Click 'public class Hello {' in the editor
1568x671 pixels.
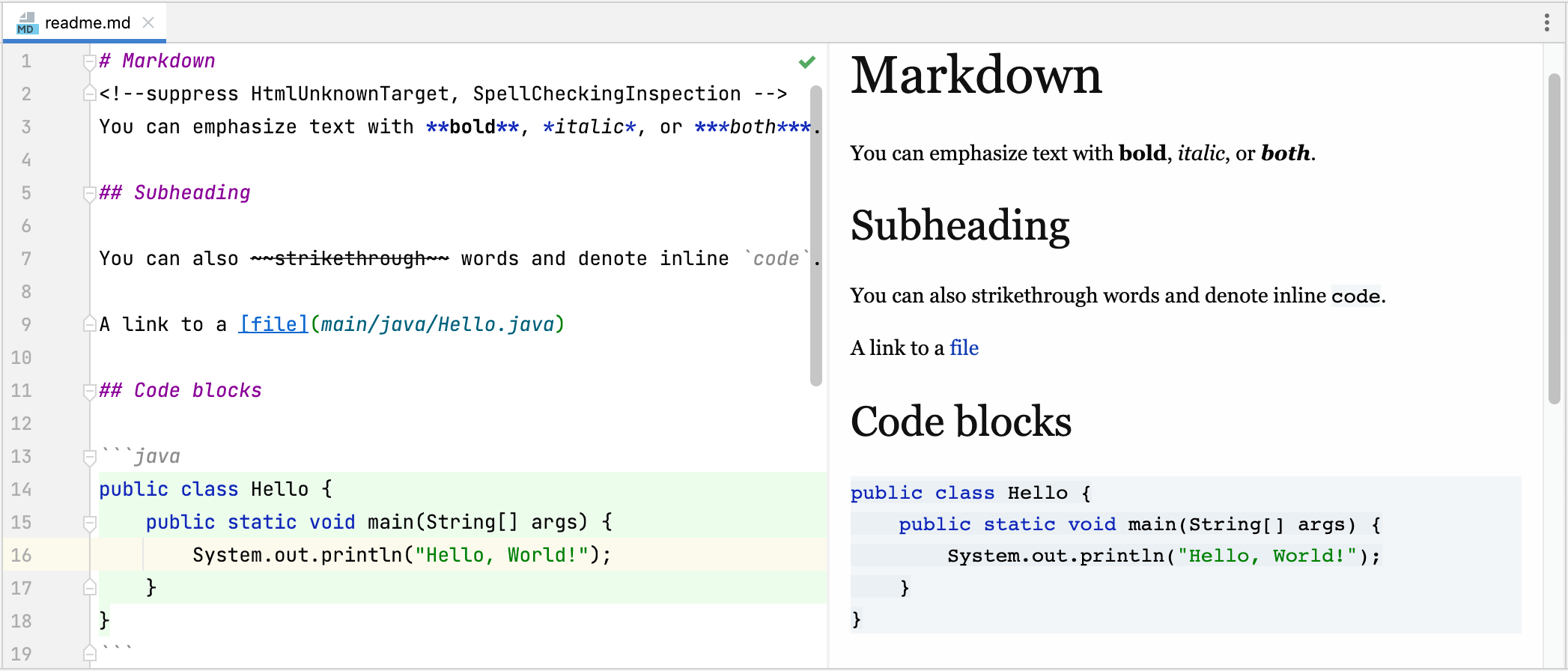click(x=216, y=489)
